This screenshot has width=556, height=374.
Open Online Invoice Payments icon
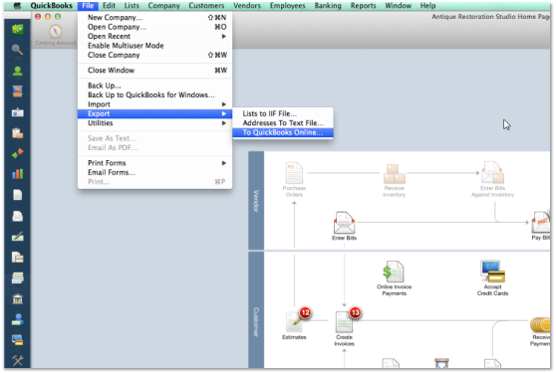[394, 272]
